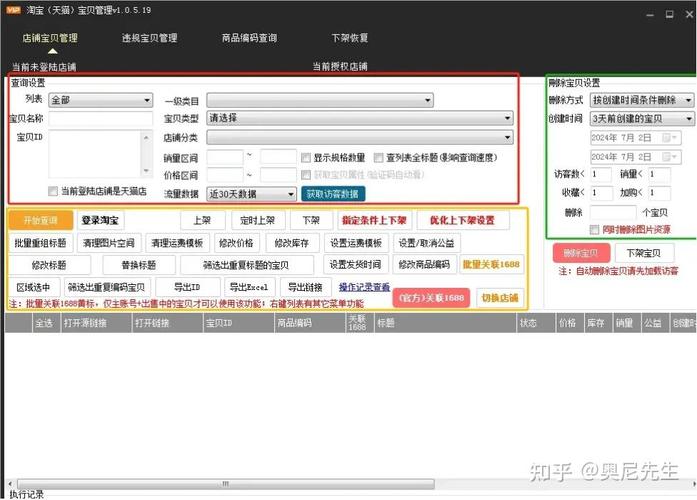697x500 pixels.
Task: Click 批量重组标题 button
Action: click(40, 243)
